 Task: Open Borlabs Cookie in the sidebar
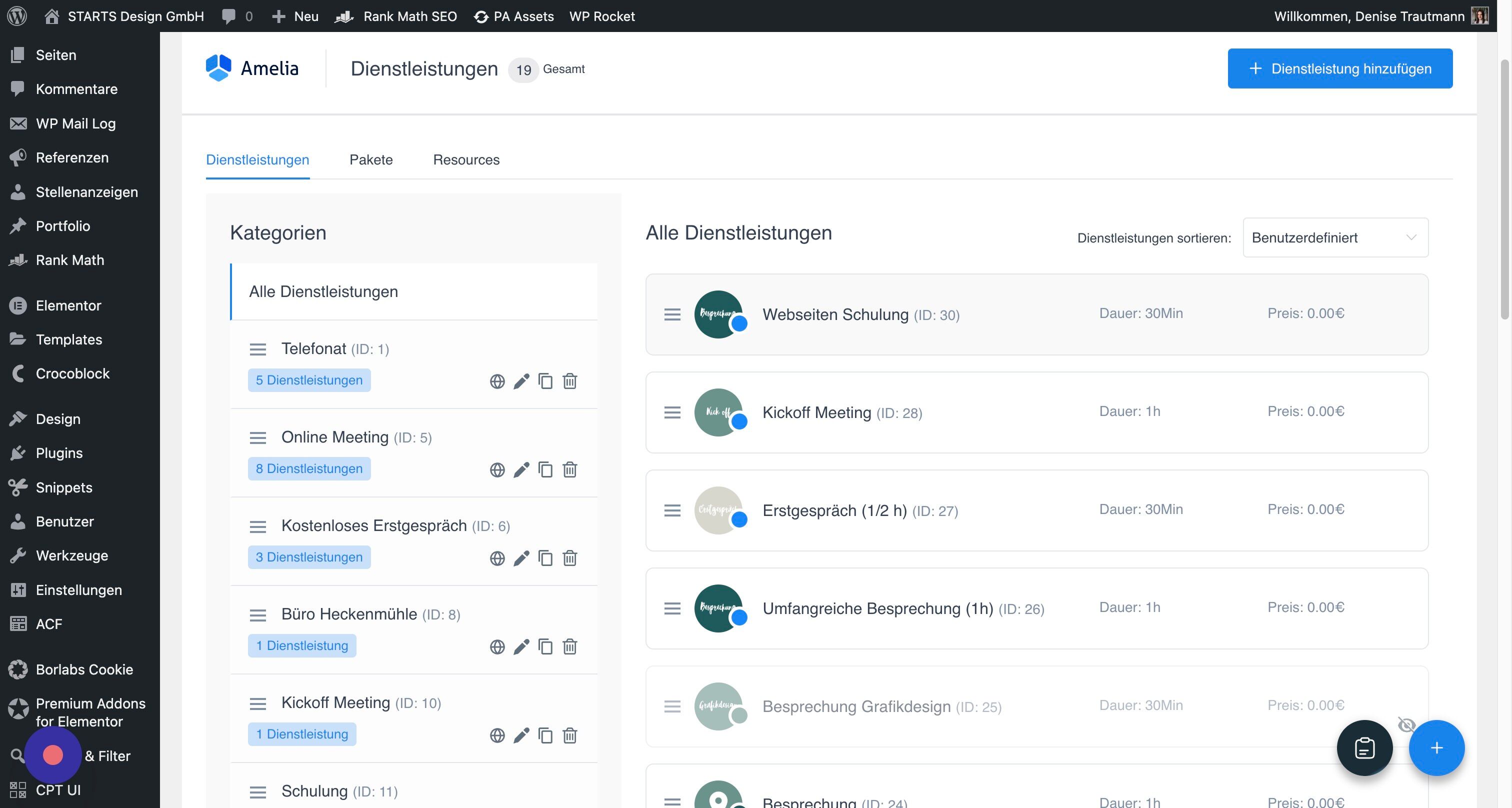click(x=84, y=669)
